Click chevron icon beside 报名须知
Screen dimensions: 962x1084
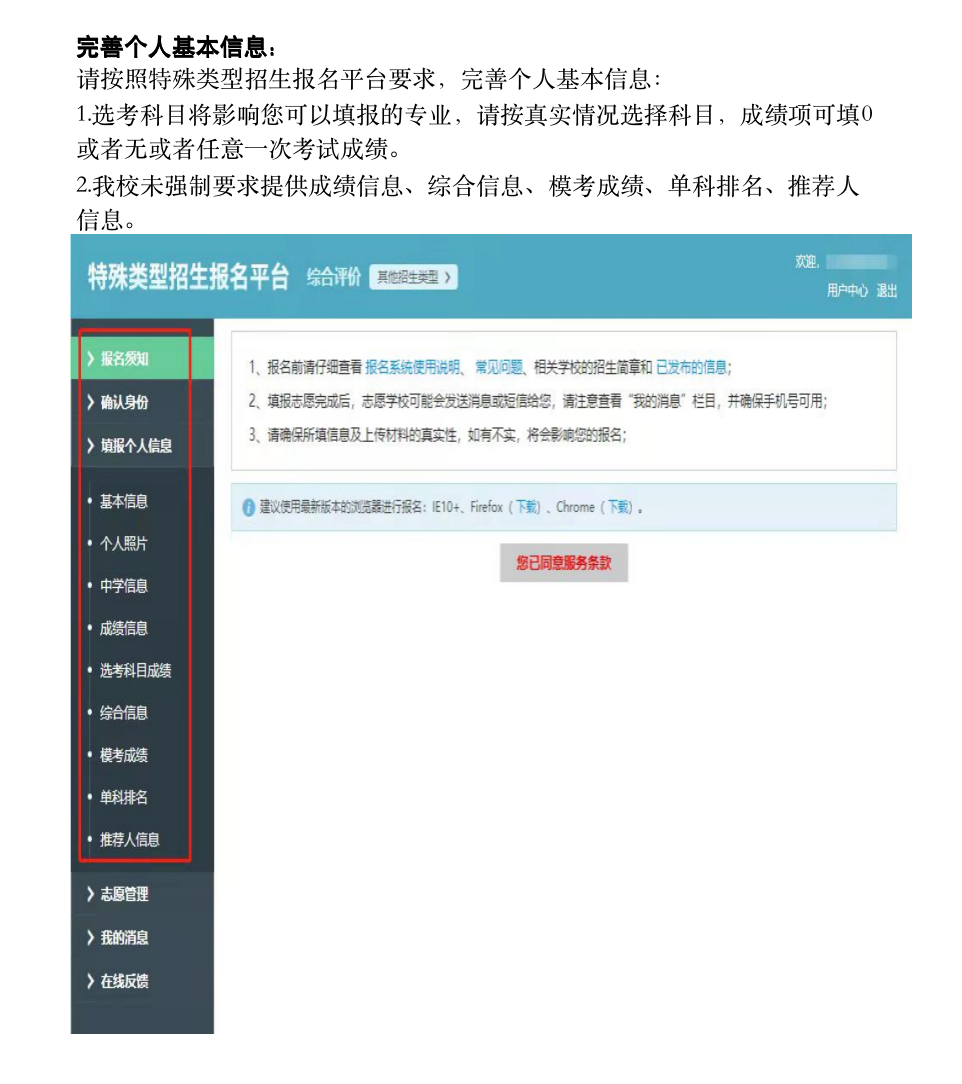pyautogui.click(x=91, y=358)
